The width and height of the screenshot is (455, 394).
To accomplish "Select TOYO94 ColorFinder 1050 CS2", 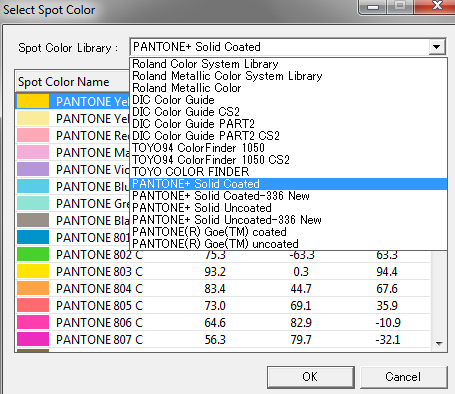I will coord(288,160).
